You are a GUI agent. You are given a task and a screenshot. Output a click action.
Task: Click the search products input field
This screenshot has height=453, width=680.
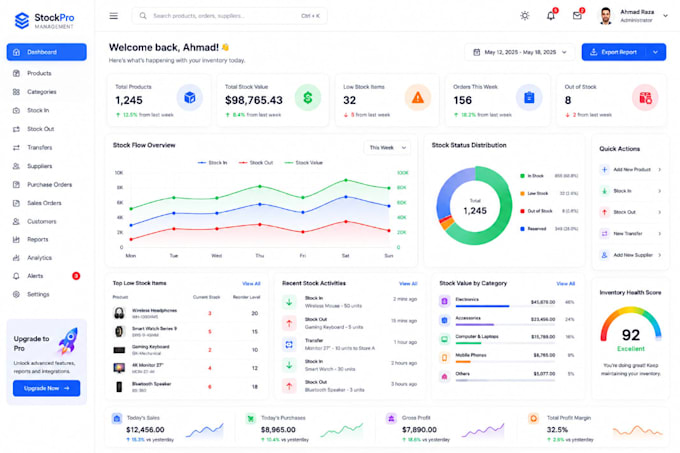229,16
